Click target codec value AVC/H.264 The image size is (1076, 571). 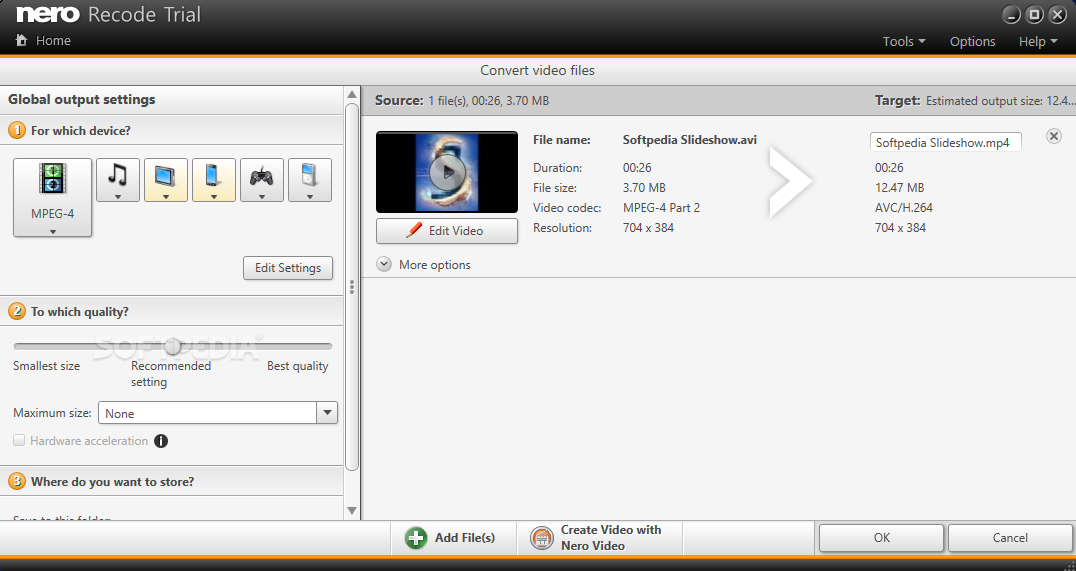pyautogui.click(x=904, y=207)
